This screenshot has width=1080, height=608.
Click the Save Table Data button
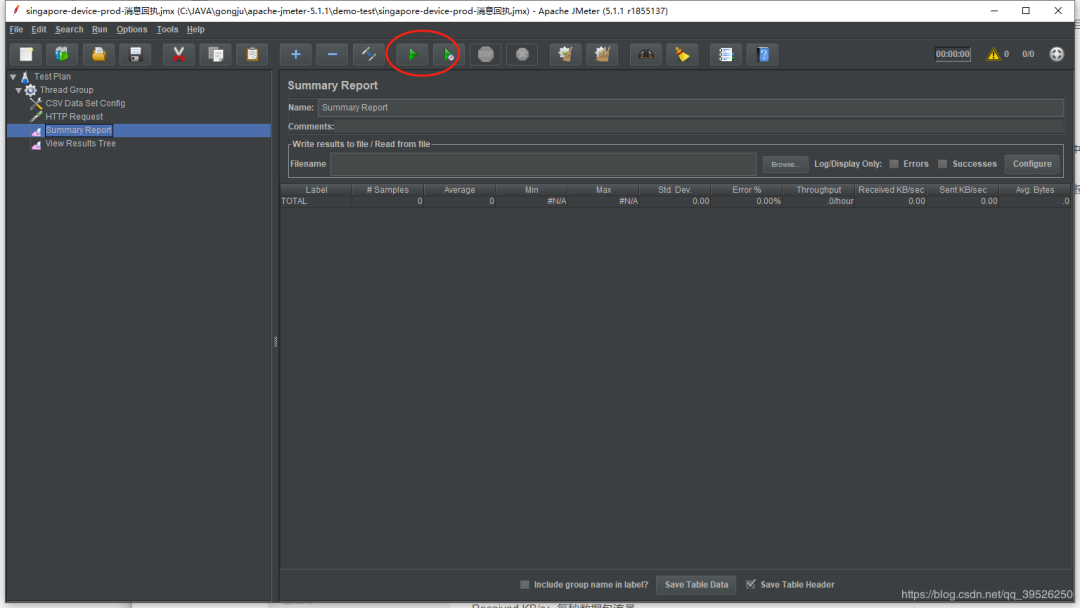click(696, 585)
